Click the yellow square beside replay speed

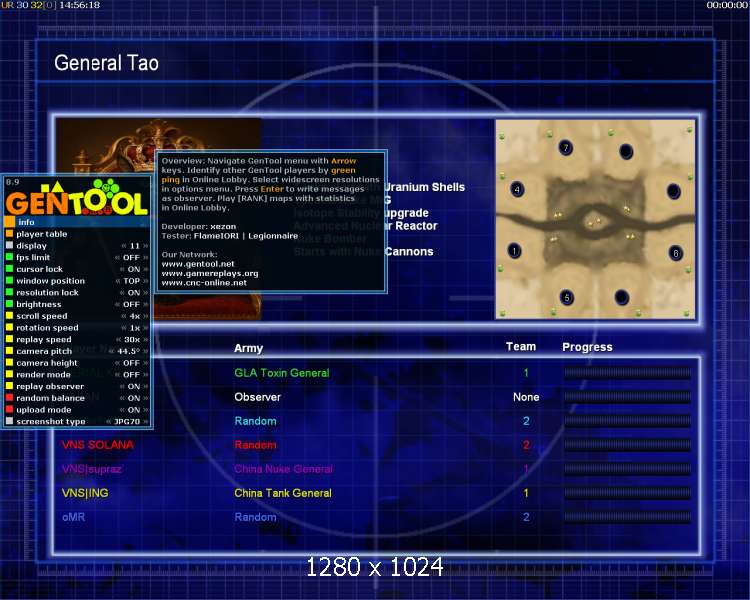coord(10,339)
